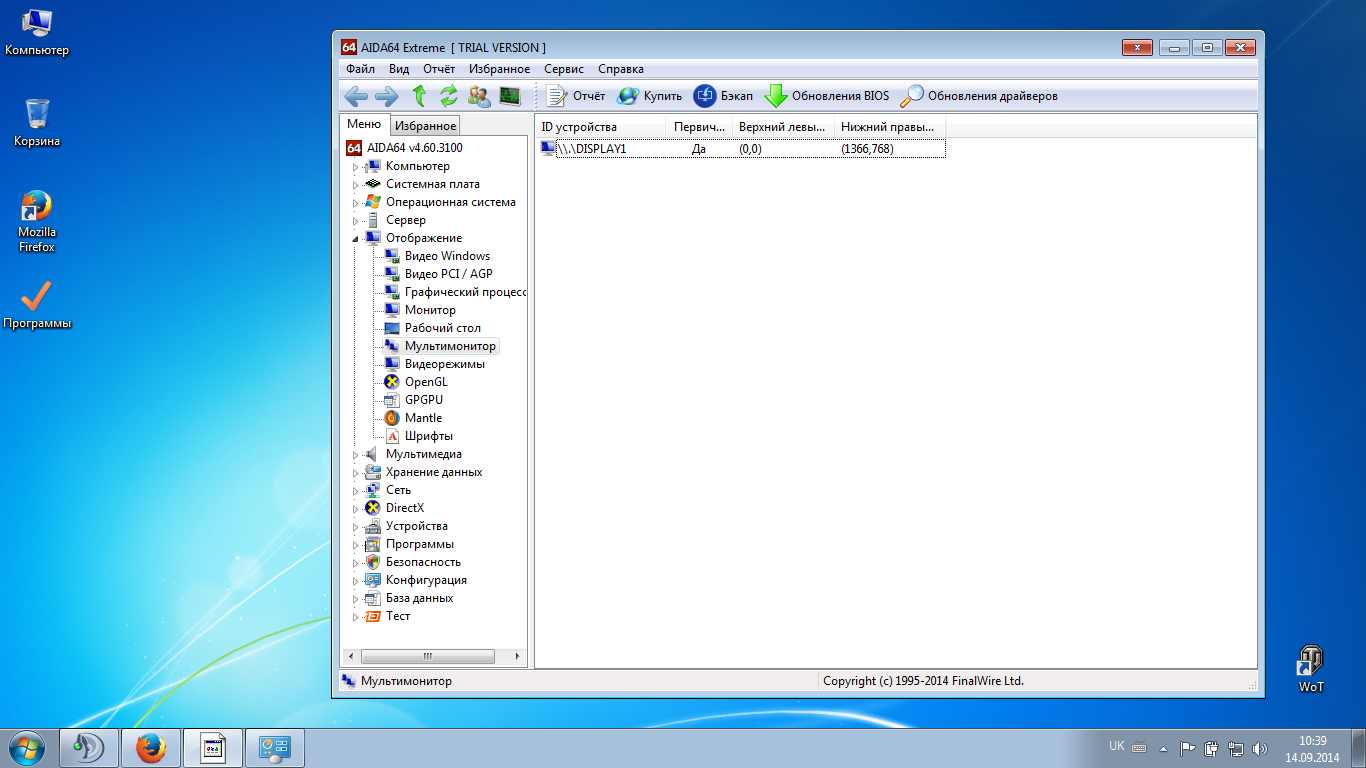Image resolution: width=1366 pixels, height=768 pixels.
Task: Open Обновления драйверов from toolbar
Action: pos(979,96)
